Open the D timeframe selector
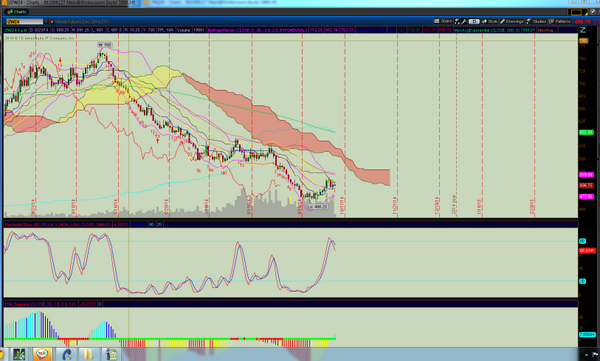This screenshot has height=361, width=600. 474,21
